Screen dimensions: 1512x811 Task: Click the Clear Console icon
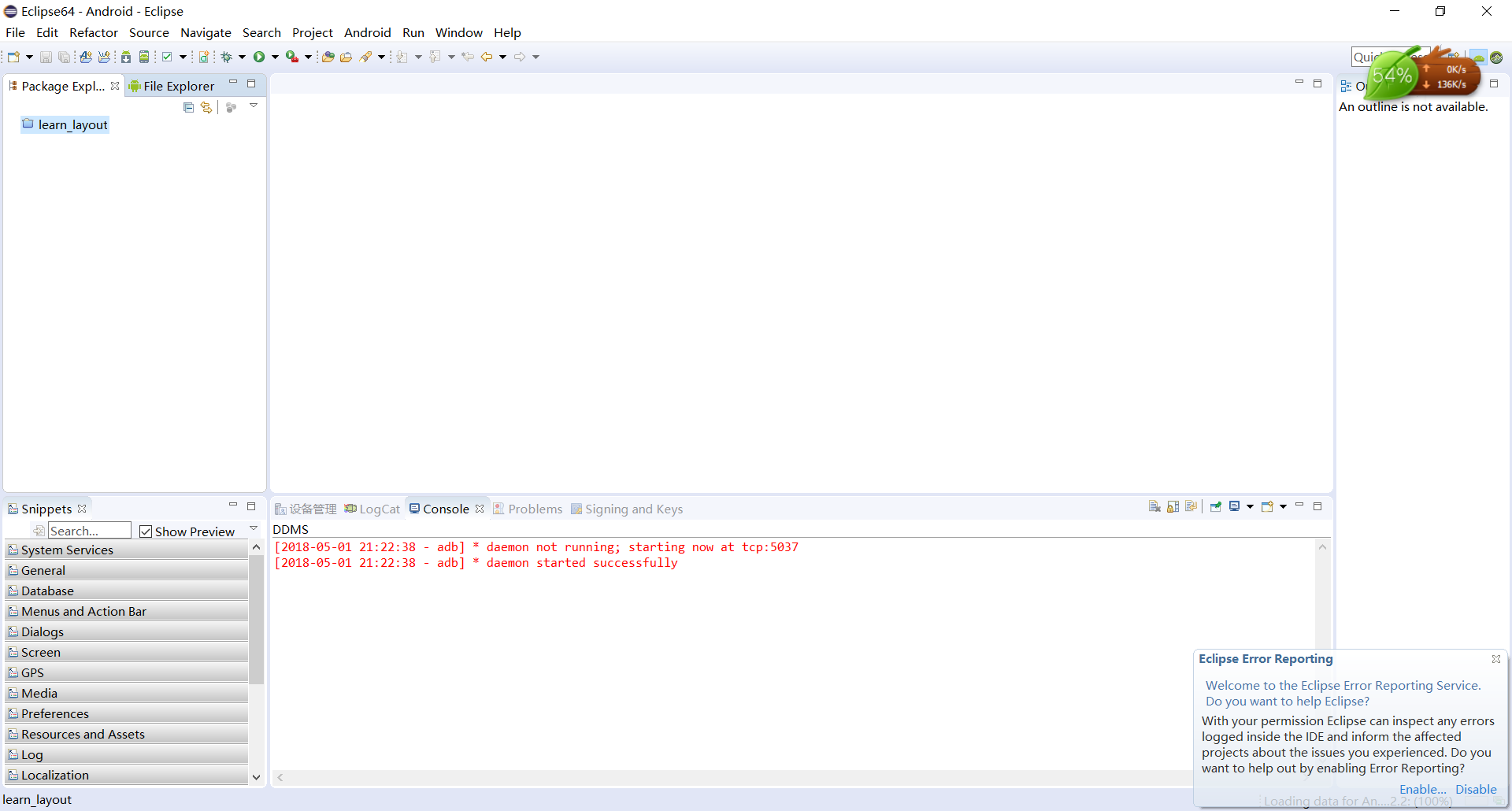click(1154, 506)
